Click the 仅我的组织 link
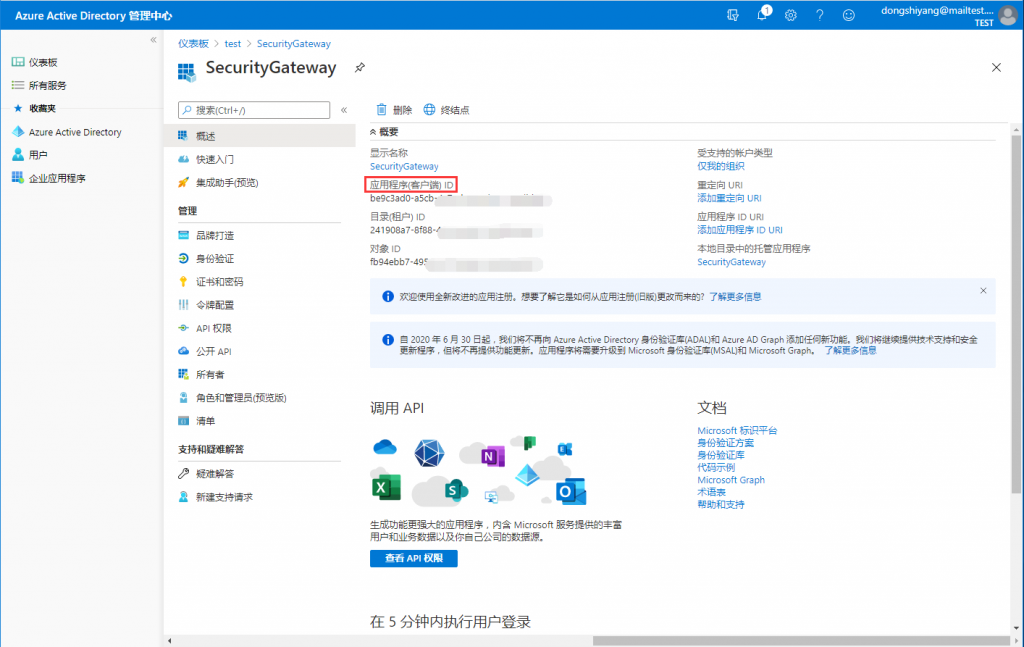1024x647 pixels. pos(720,166)
